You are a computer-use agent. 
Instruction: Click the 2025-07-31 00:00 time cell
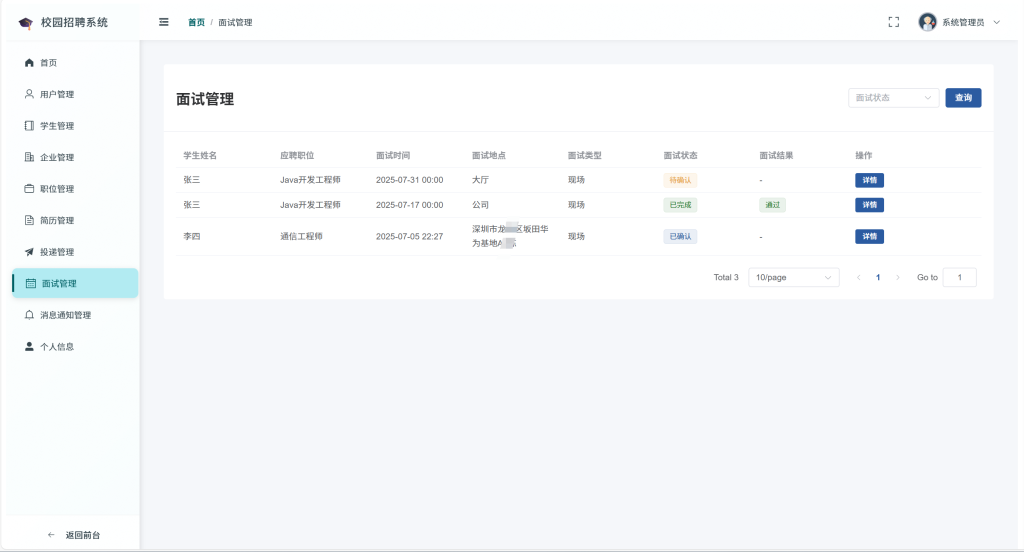point(409,180)
